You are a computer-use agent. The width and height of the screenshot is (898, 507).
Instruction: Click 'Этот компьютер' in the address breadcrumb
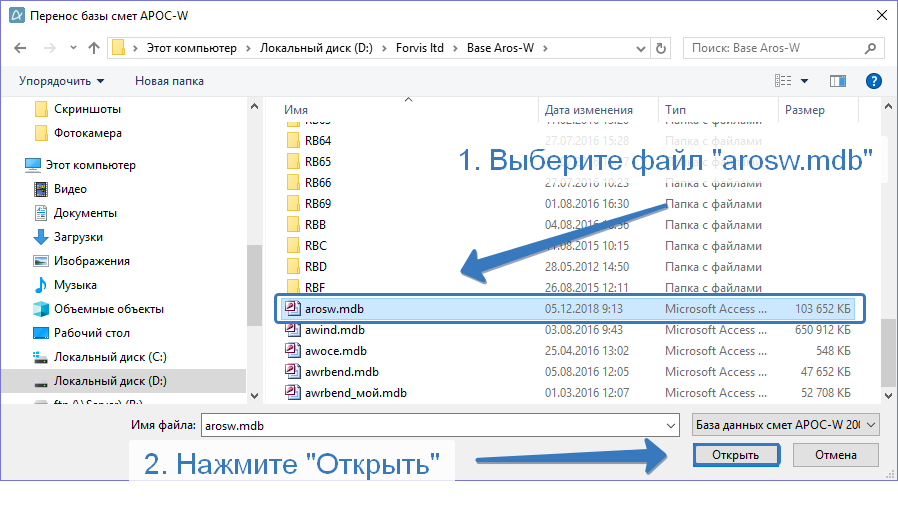coord(191,48)
